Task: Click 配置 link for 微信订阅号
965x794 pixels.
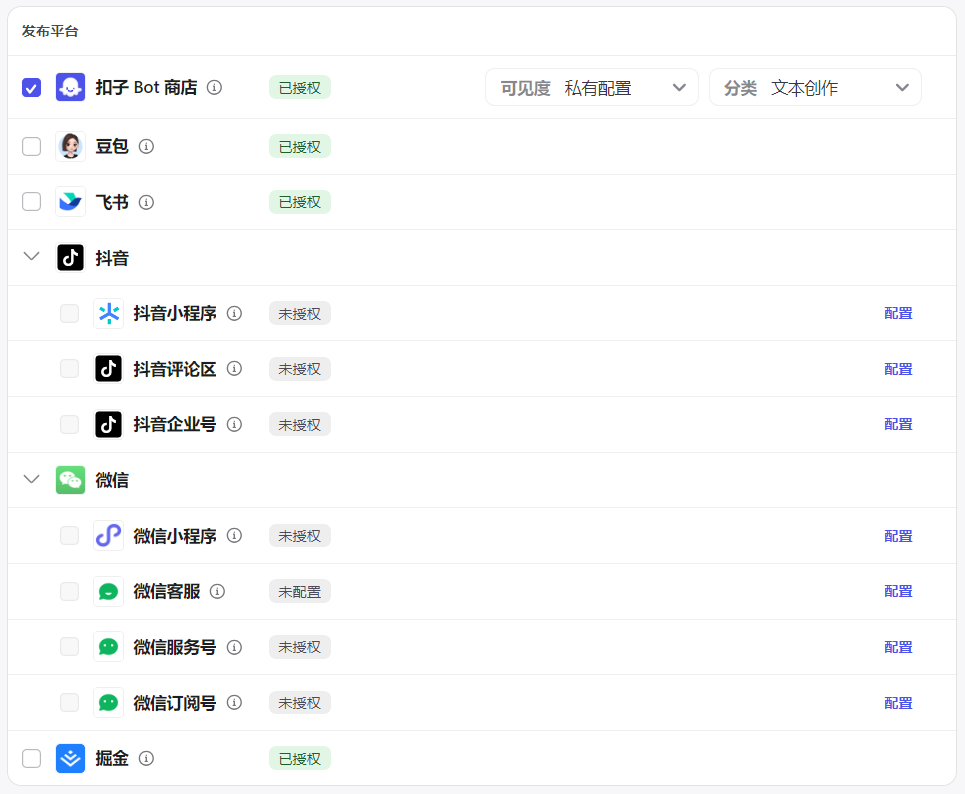Action: [x=898, y=702]
